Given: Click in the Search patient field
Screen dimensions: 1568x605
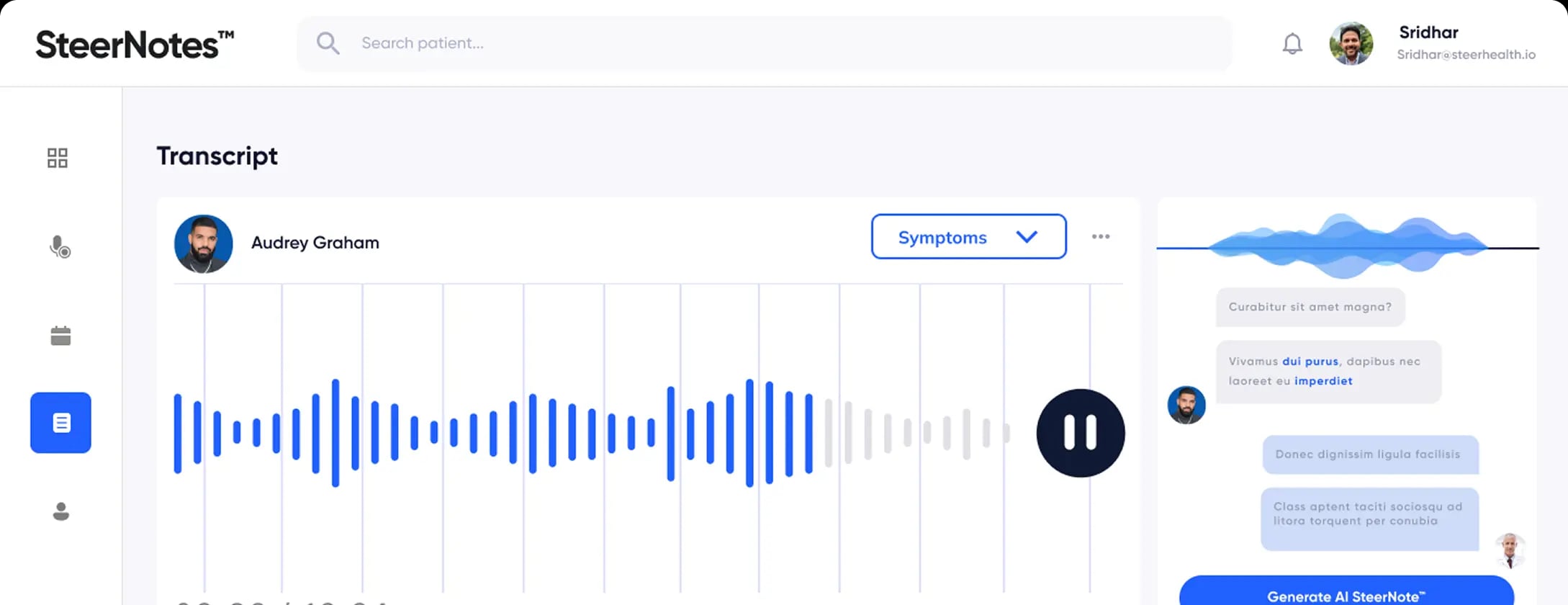Looking at the screenshot, I should (x=720, y=43).
